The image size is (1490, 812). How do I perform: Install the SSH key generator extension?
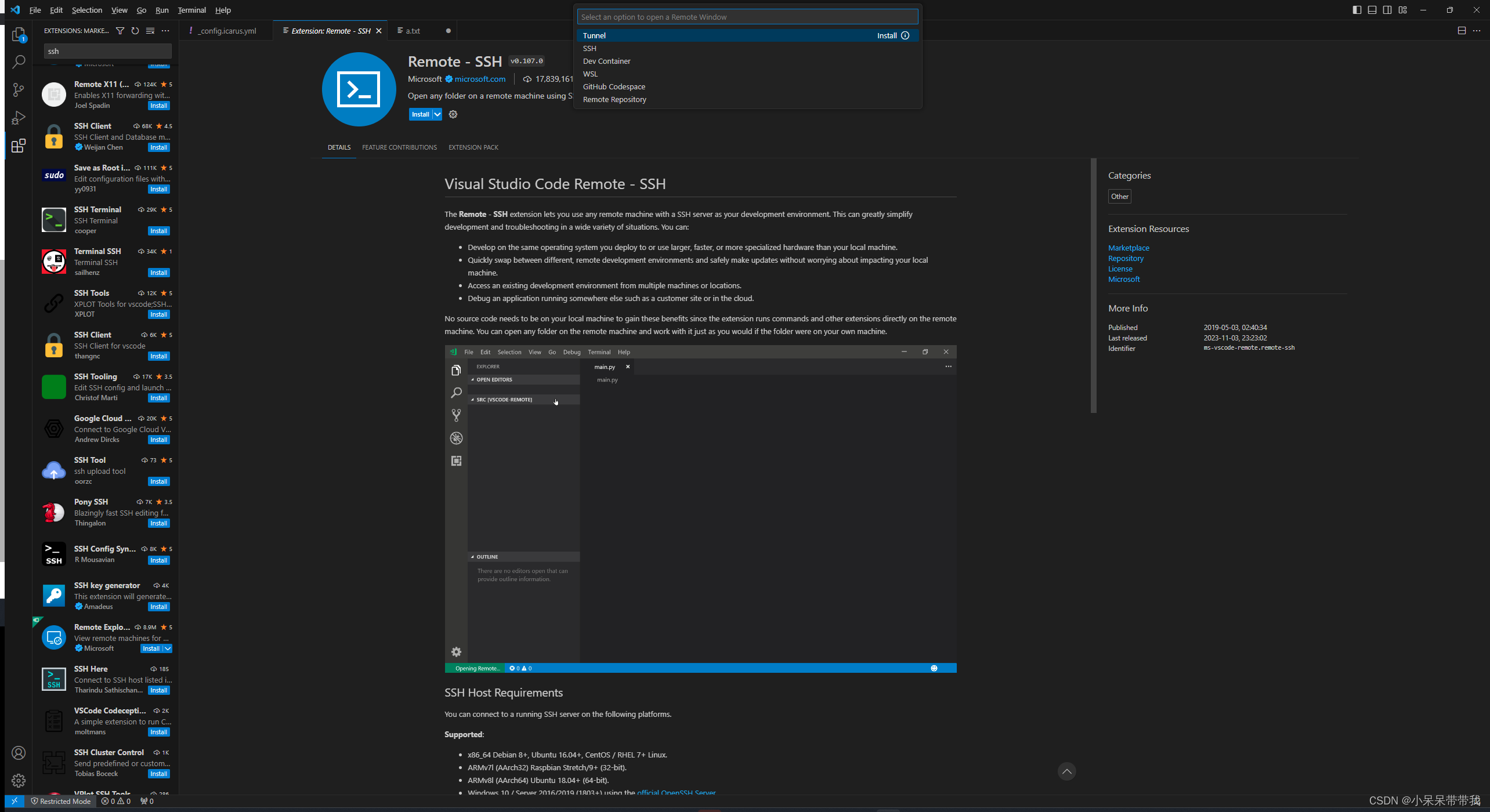(x=159, y=607)
